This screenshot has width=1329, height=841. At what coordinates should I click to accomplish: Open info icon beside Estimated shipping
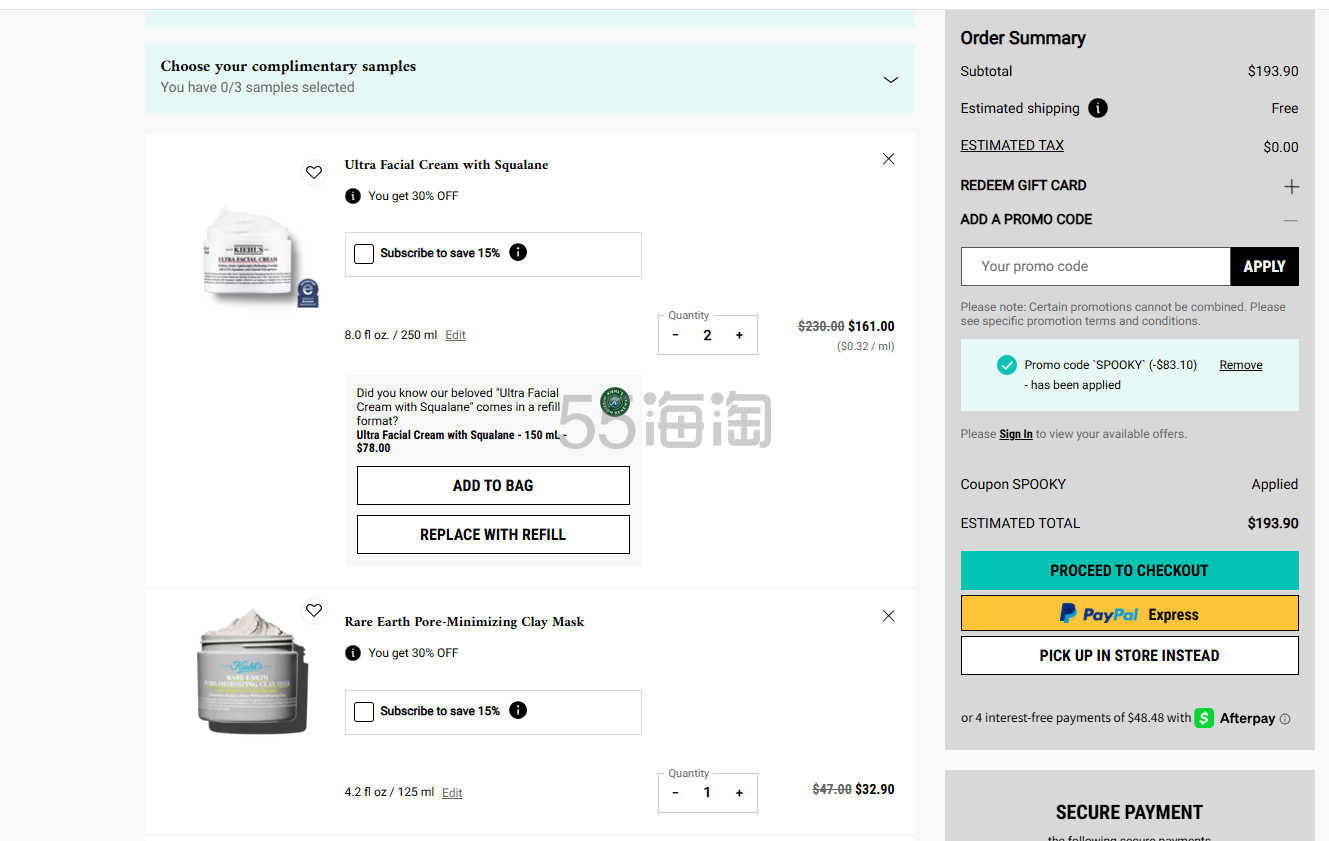tap(1098, 108)
